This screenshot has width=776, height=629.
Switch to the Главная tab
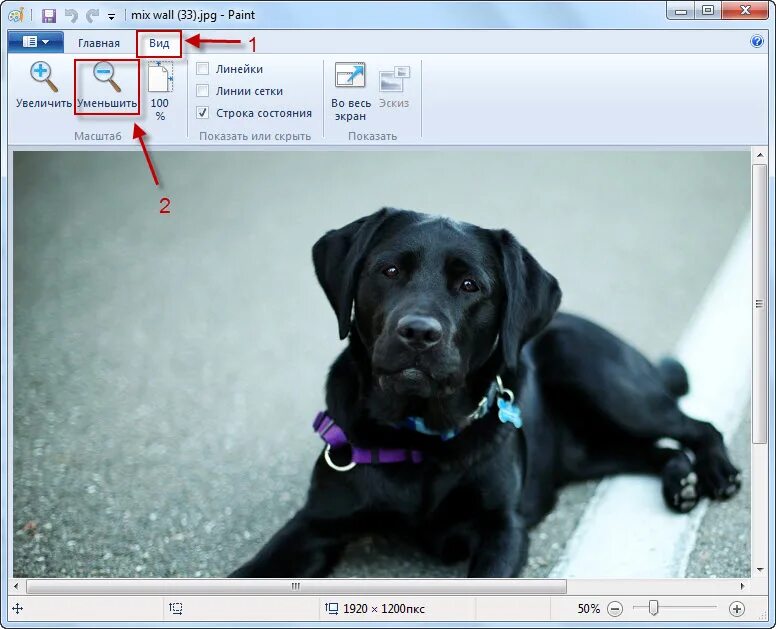pyautogui.click(x=99, y=43)
